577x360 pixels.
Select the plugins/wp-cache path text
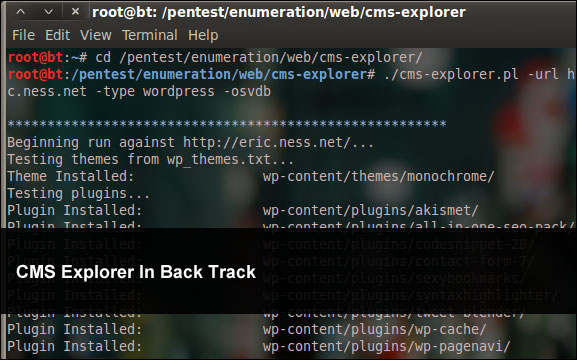point(375,329)
